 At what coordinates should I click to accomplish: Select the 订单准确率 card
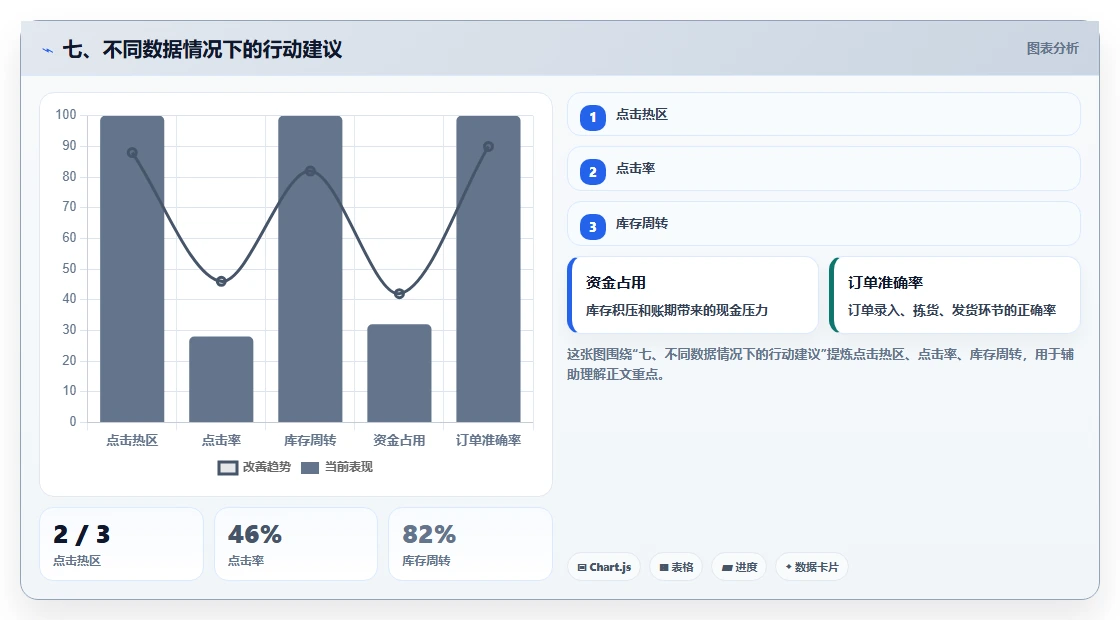954,295
